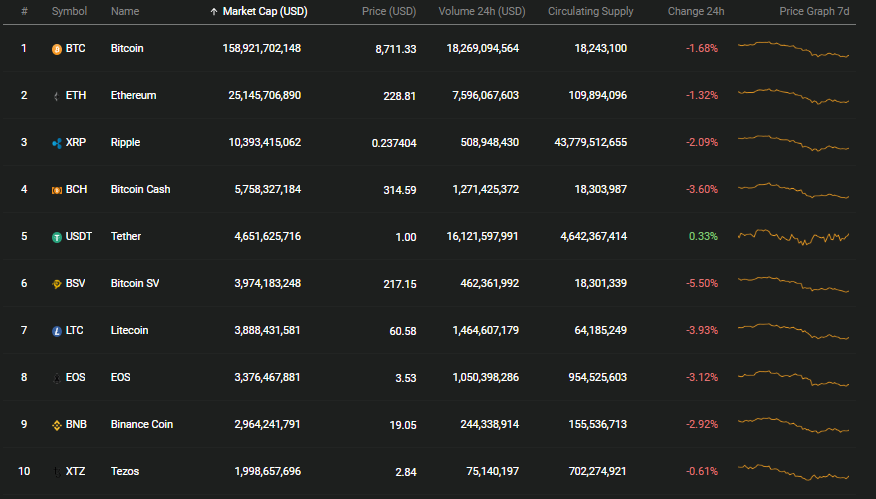
Task: Open the Bitcoin Cash name link
Action: tap(140, 189)
